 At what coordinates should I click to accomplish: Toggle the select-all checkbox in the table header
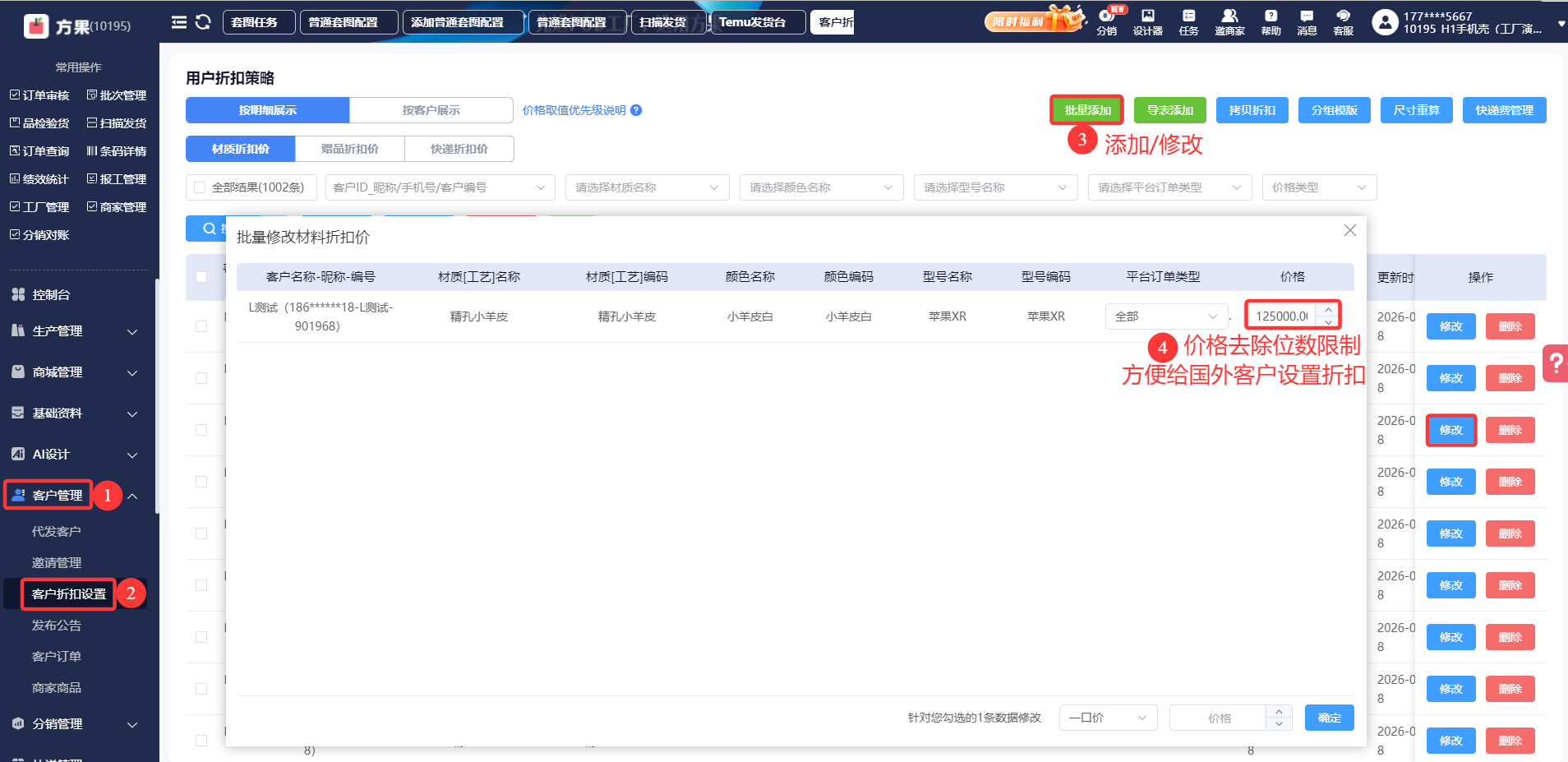tap(201, 277)
